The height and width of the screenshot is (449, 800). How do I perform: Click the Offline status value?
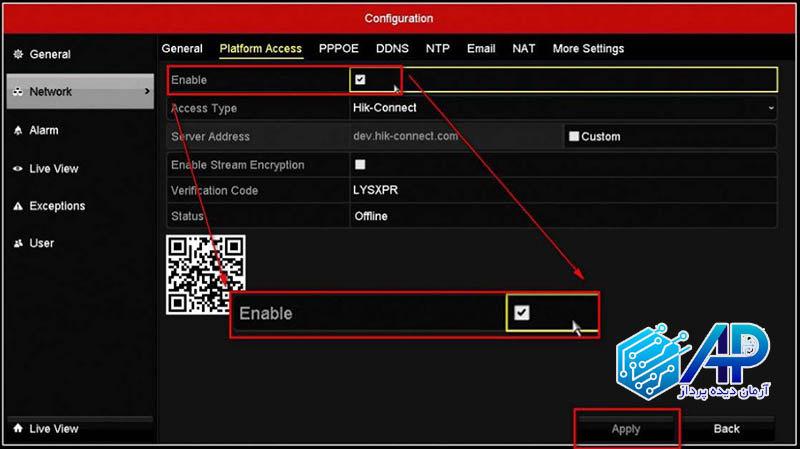pos(371,216)
